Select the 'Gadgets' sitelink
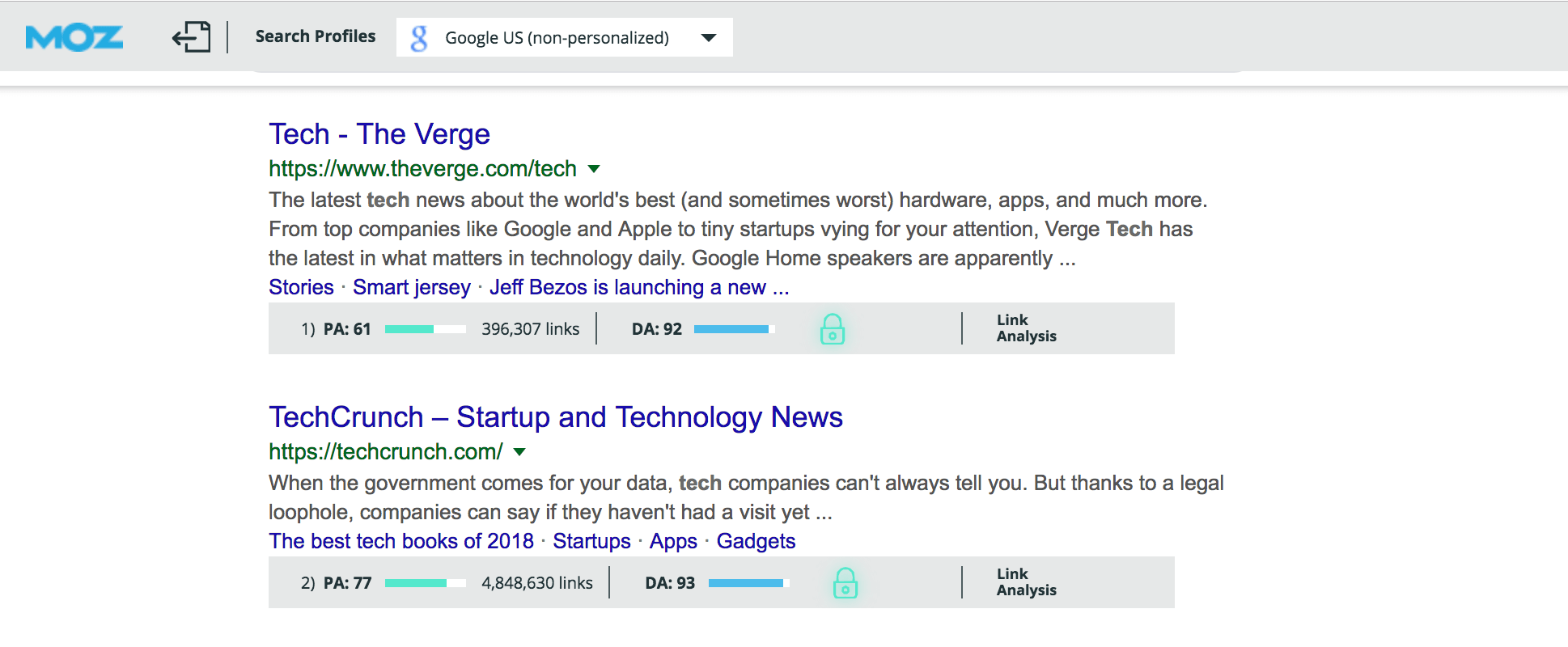The image size is (1568, 647). 756,541
